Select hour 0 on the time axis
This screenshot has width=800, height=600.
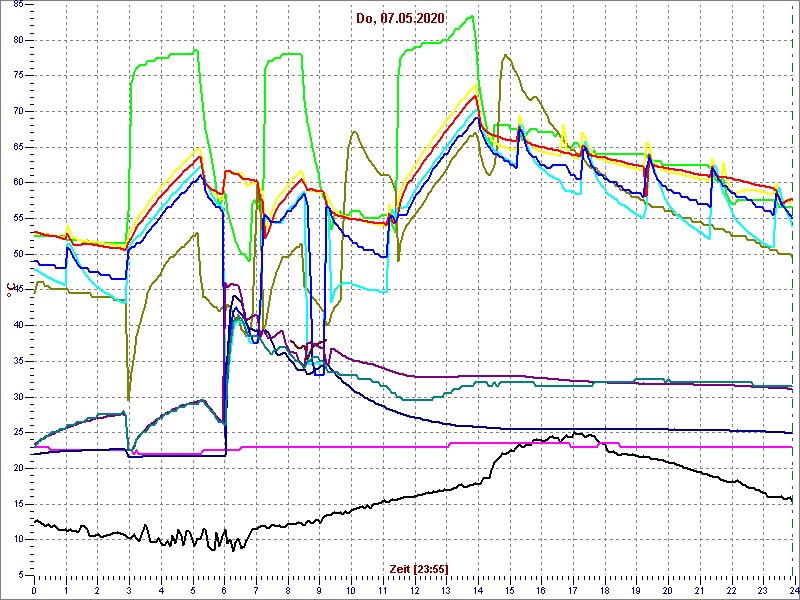34,590
